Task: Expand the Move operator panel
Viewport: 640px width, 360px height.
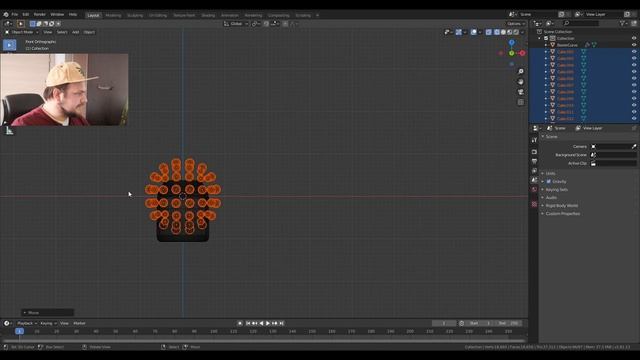Action: (x=47, y=313)
